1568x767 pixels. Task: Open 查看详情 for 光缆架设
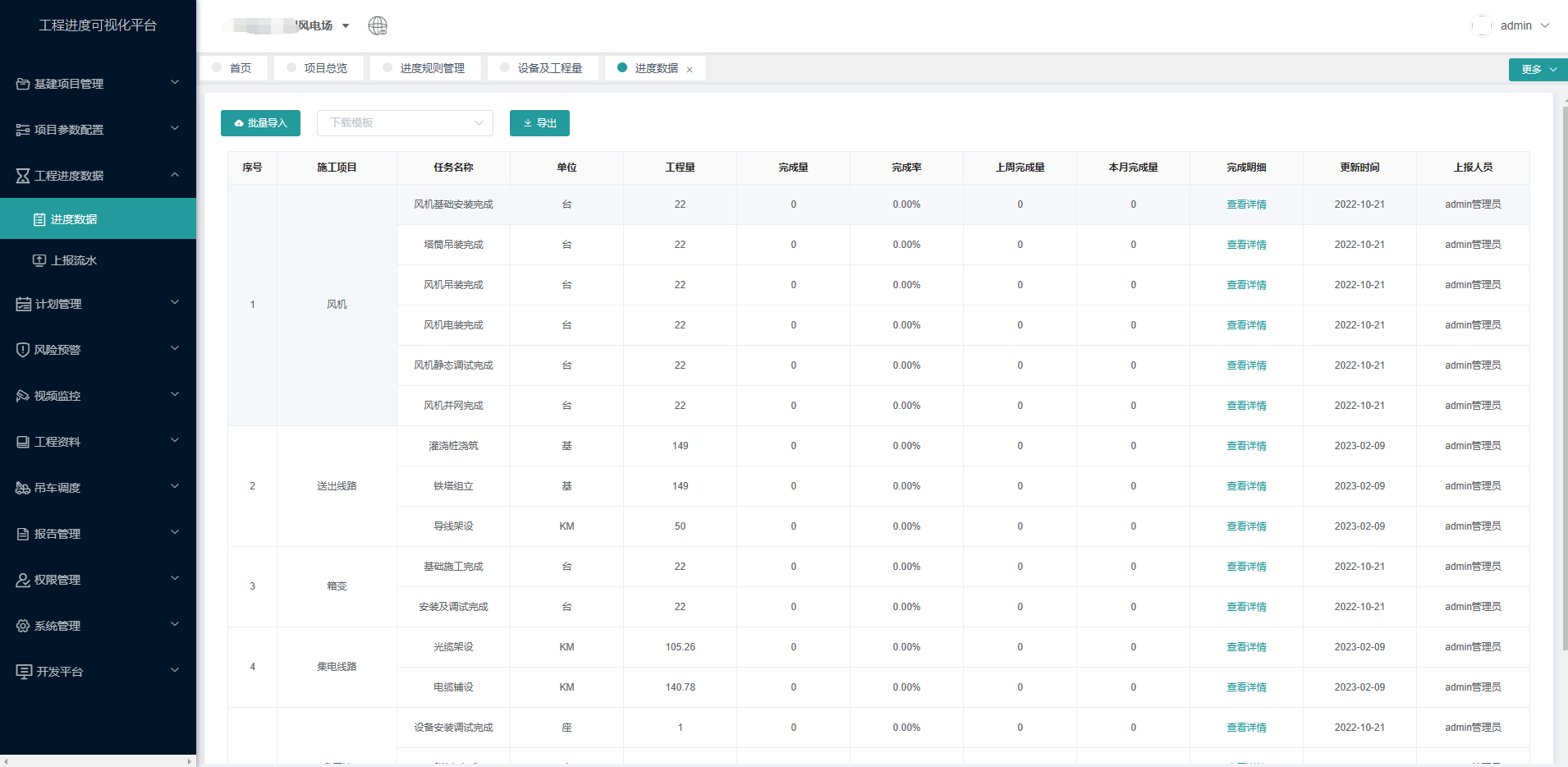click(x=1246, y=647)
